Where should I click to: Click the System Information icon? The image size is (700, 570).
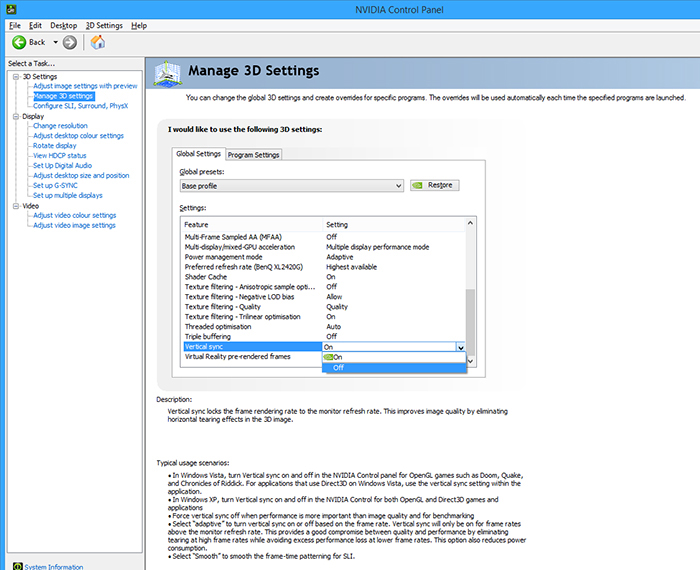pyautogui.click(x=18, y=566)
